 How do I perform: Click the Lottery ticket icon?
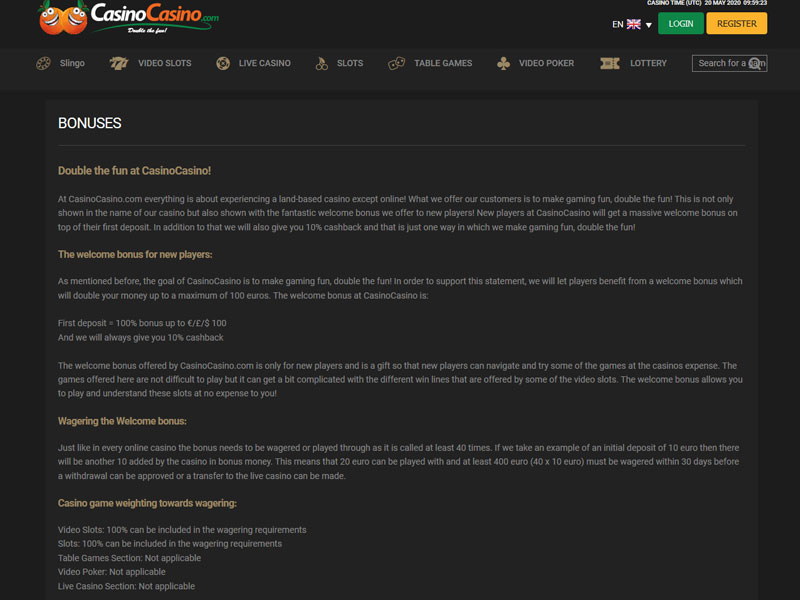pos(610,63)
